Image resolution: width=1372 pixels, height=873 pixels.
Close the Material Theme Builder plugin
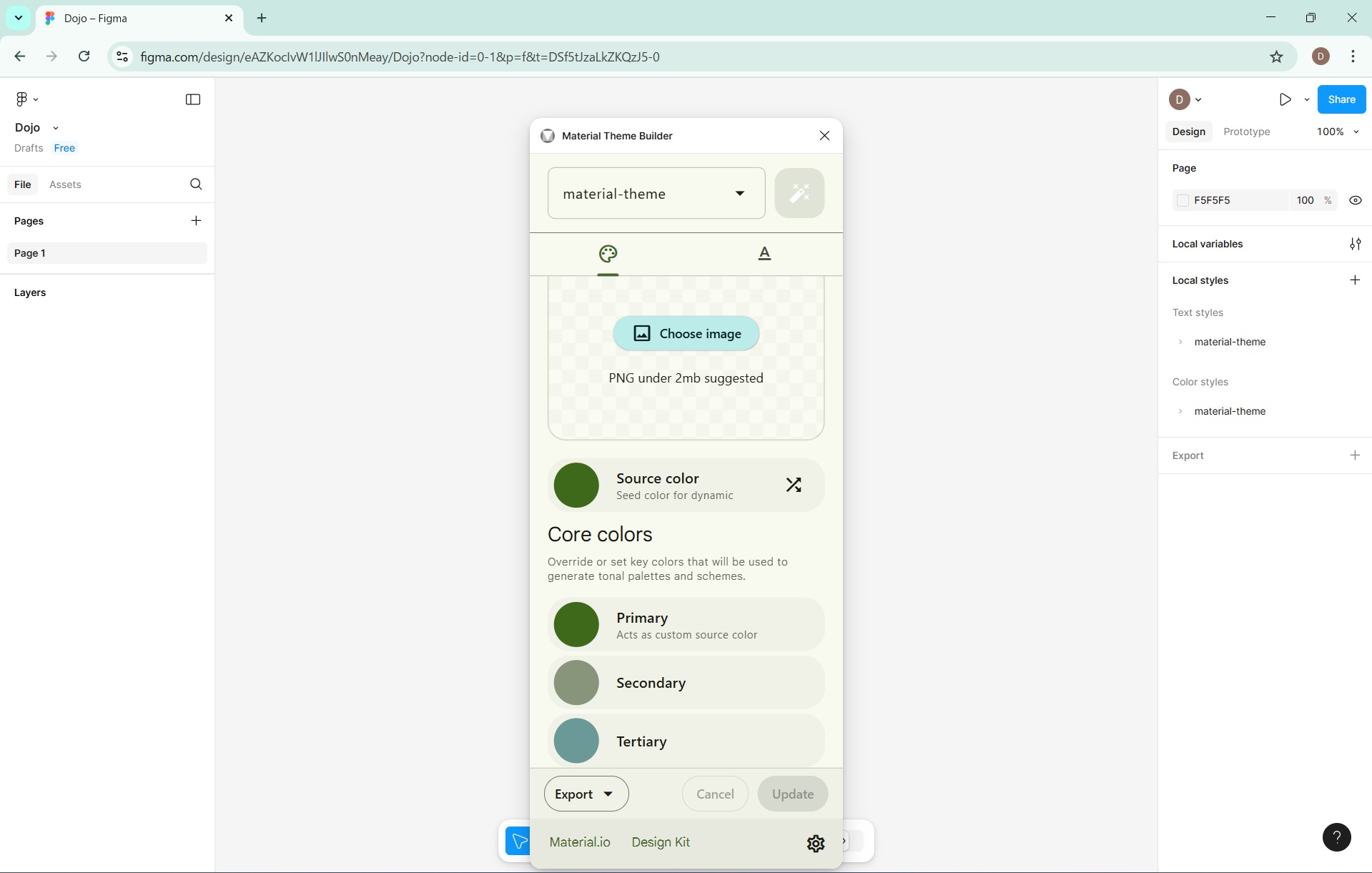(824, 136)
